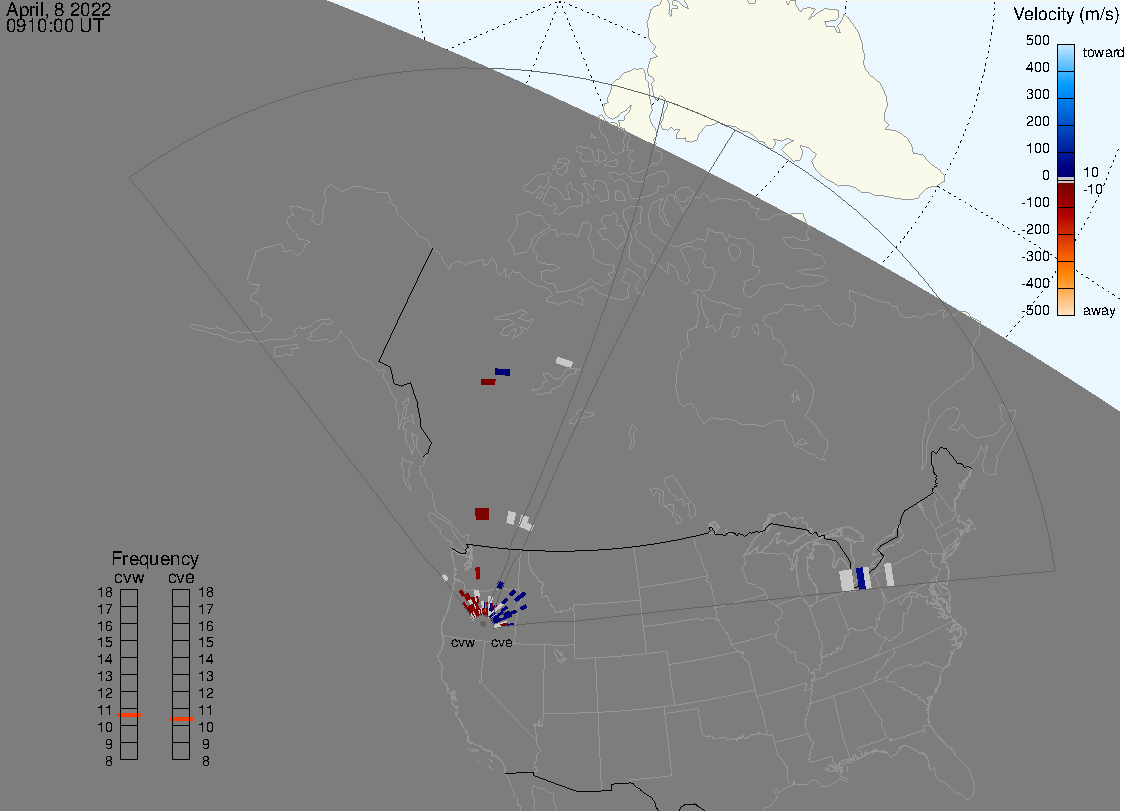The width and height of the screenshot is (1124, 811).
Task: Click the time label "0910:00 UT"
Action: tap(54, 26)
